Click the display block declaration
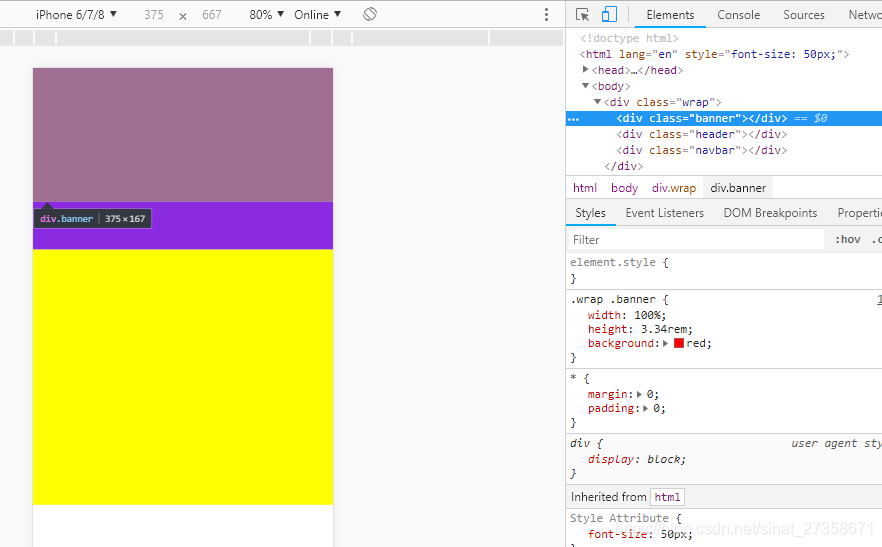The image size is (882, 547). click(637, 459)
